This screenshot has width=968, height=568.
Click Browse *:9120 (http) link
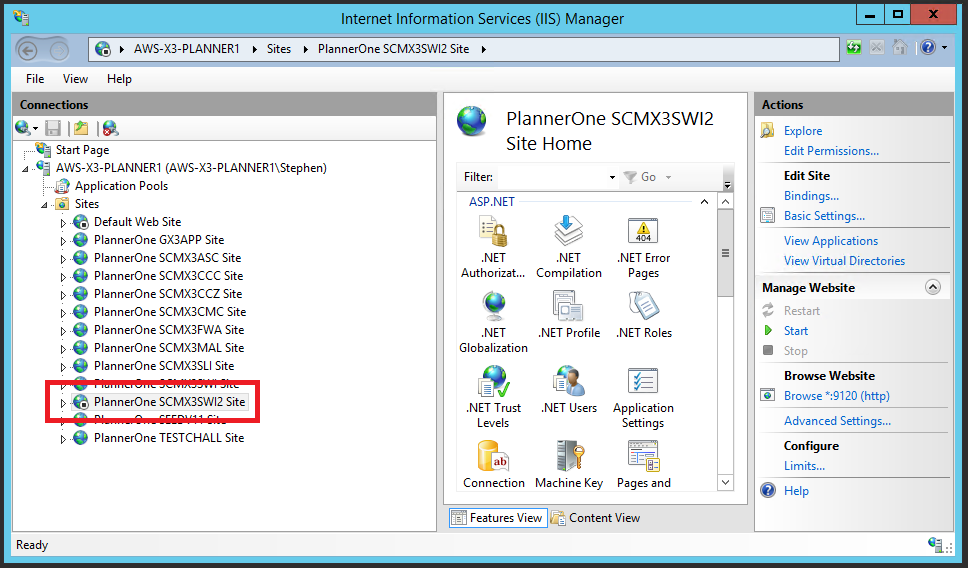point(837,396)
